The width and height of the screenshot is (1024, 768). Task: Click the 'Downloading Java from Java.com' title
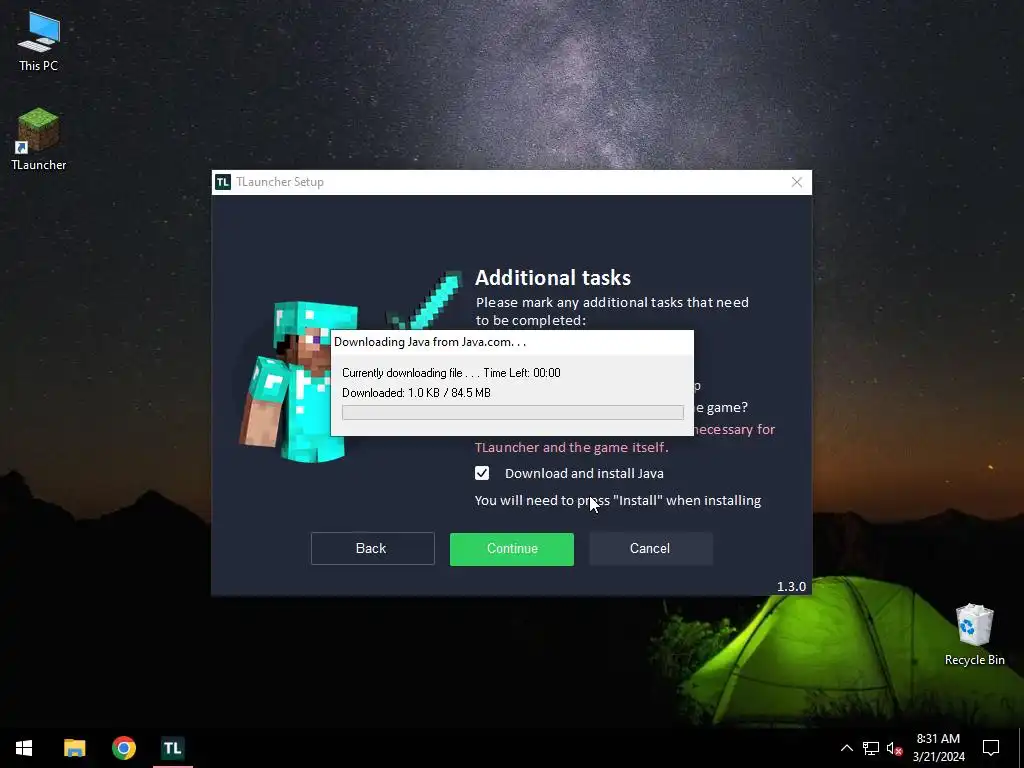click(430, 342)
